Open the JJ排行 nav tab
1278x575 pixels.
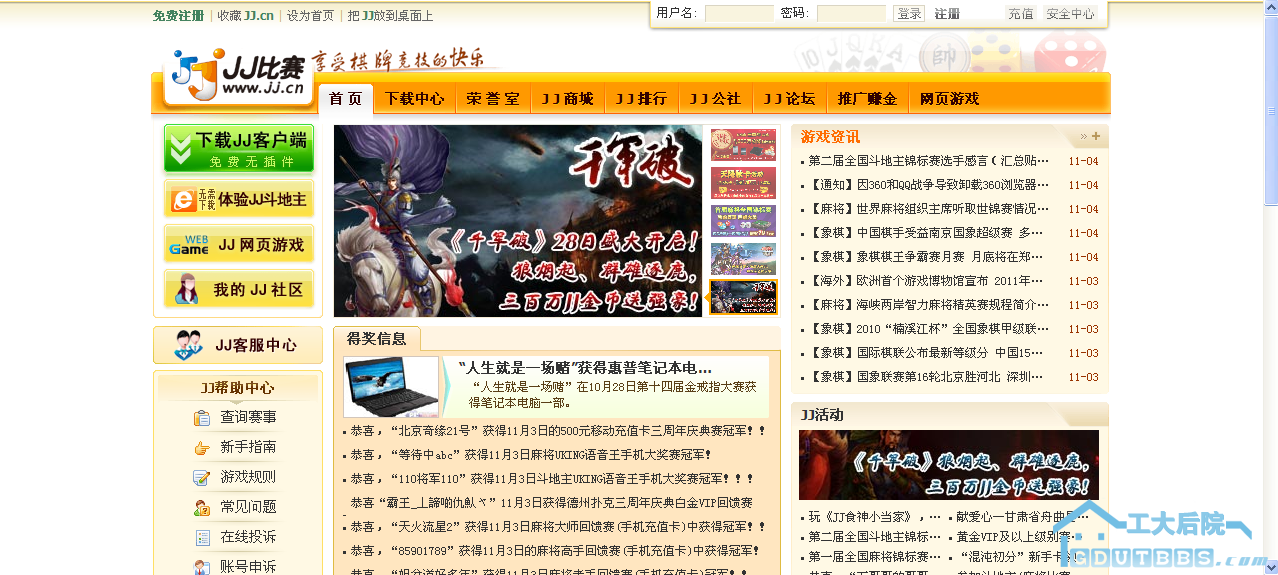[641, 99]
